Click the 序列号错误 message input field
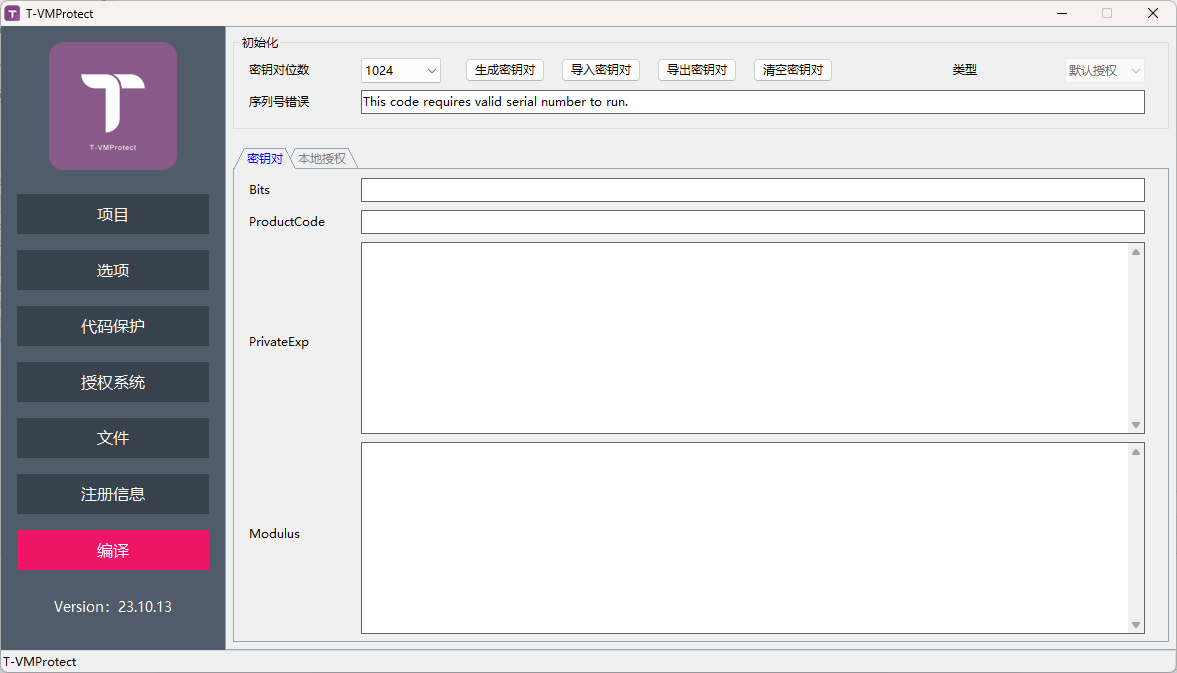This screenshot has height=673, width=1177. coord(753,102)
